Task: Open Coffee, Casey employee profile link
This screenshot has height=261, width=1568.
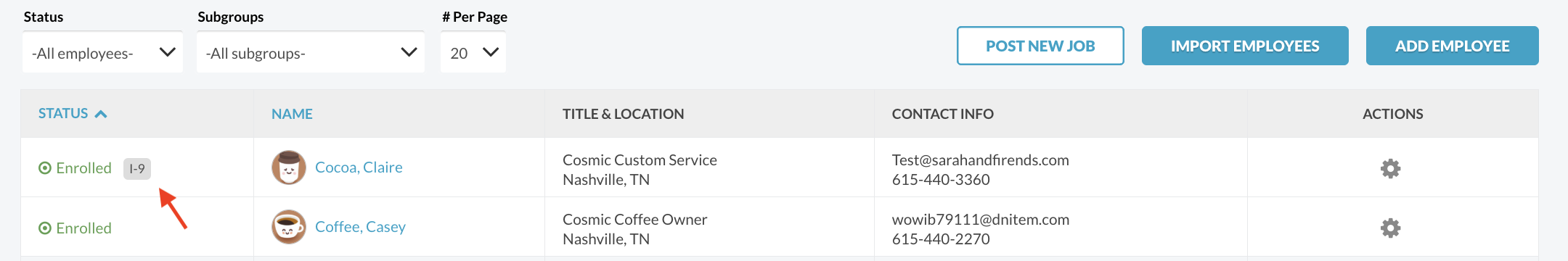Action: click(x=360, y=227)
